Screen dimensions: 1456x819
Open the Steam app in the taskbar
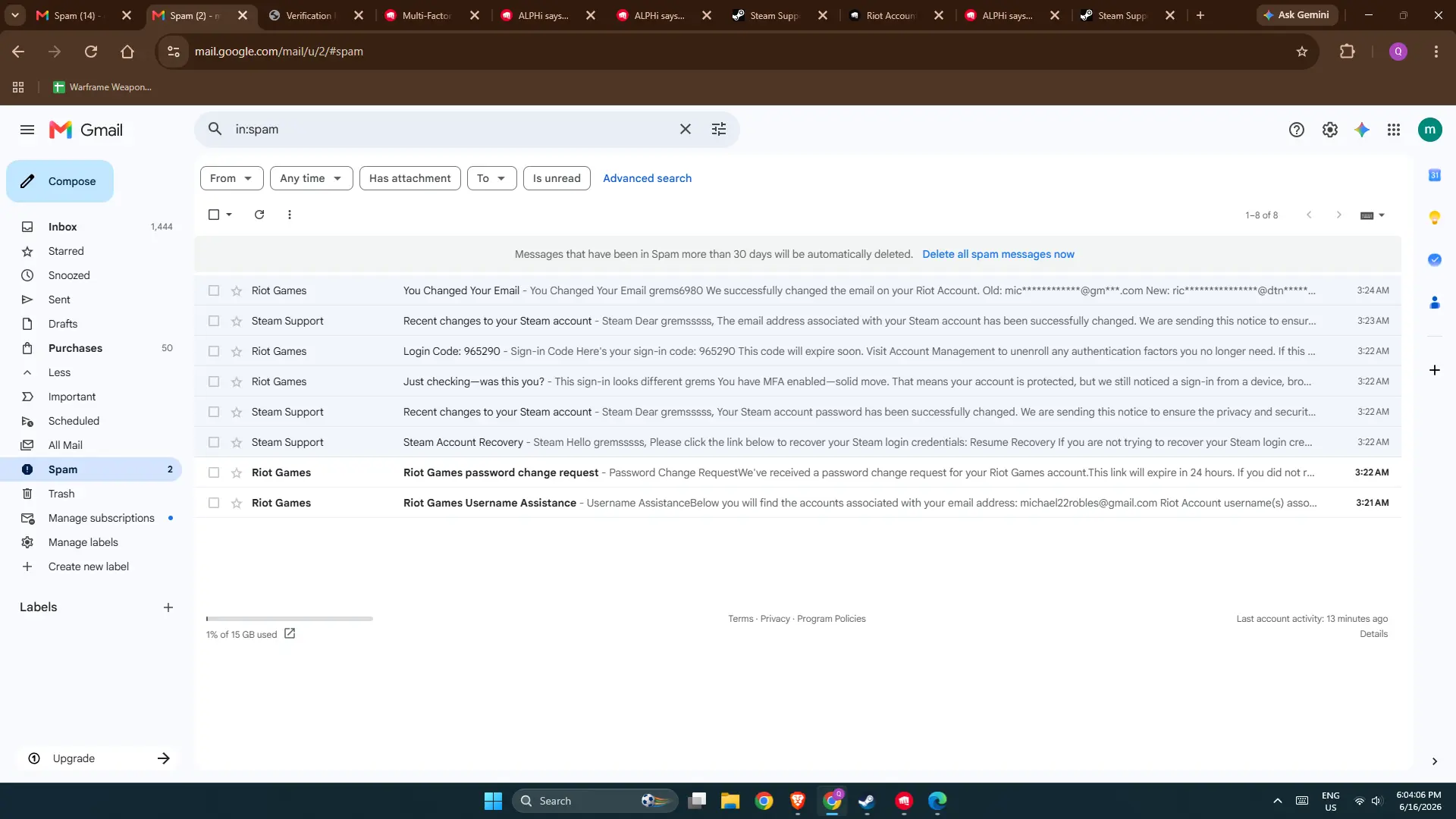click(x=867, y=801)
